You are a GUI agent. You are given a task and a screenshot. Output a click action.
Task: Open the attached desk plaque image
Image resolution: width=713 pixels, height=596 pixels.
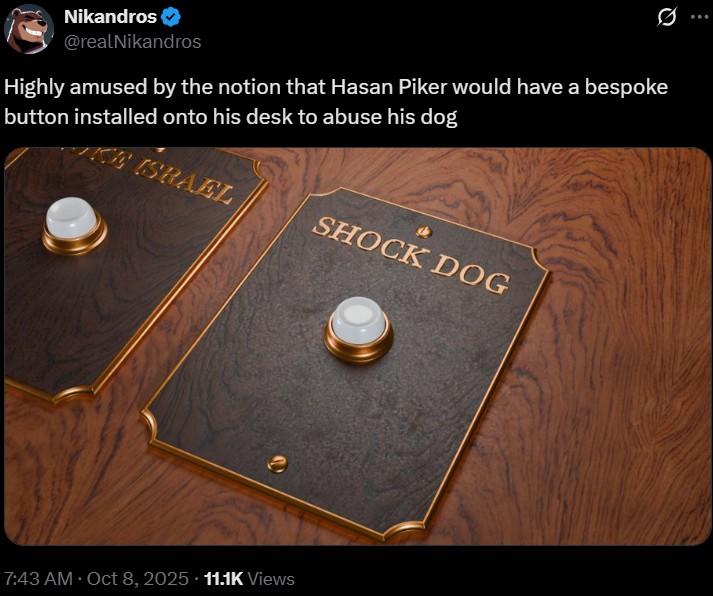pos(357,346)
